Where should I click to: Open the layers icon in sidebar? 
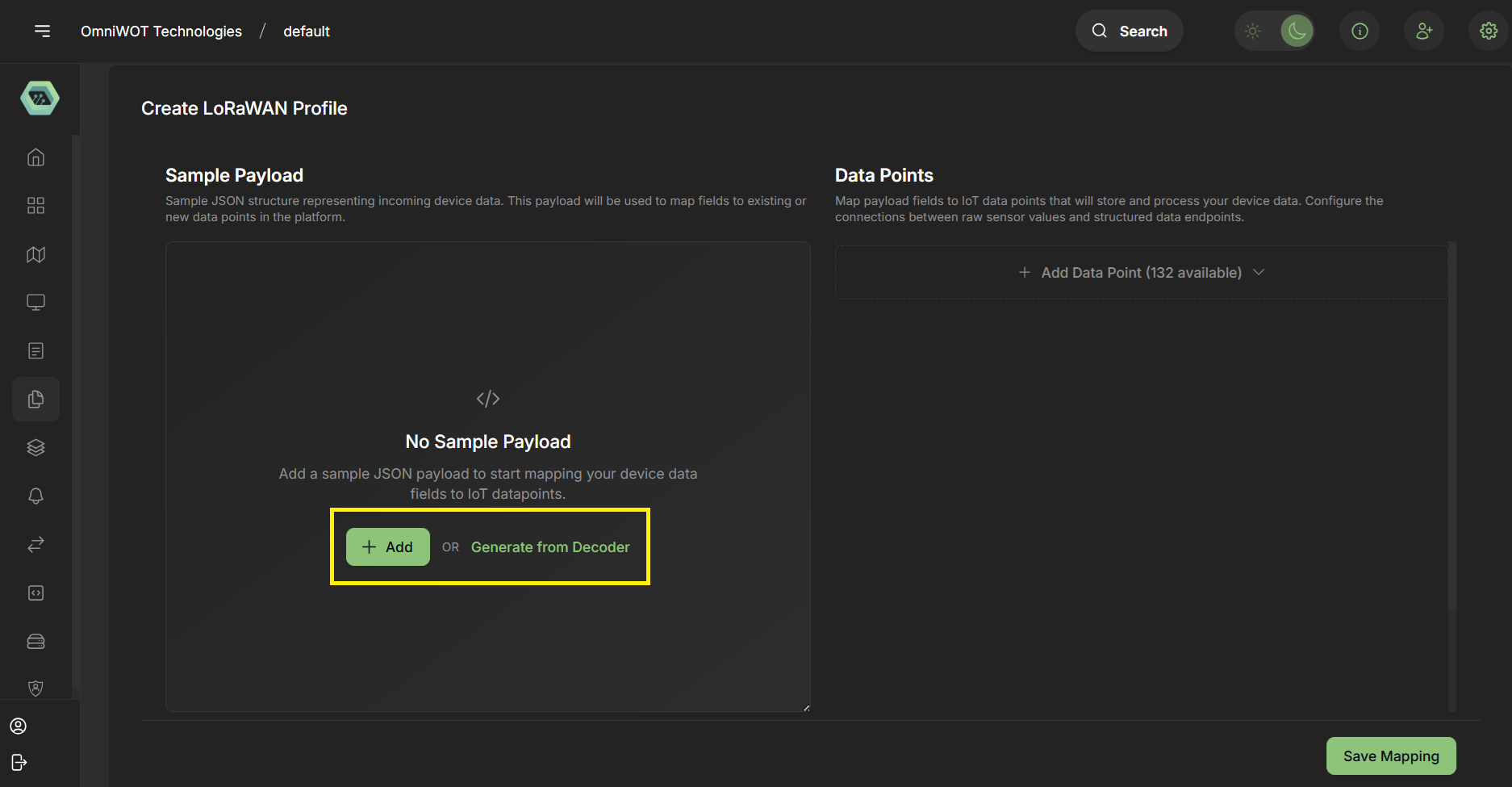[36, 446]
